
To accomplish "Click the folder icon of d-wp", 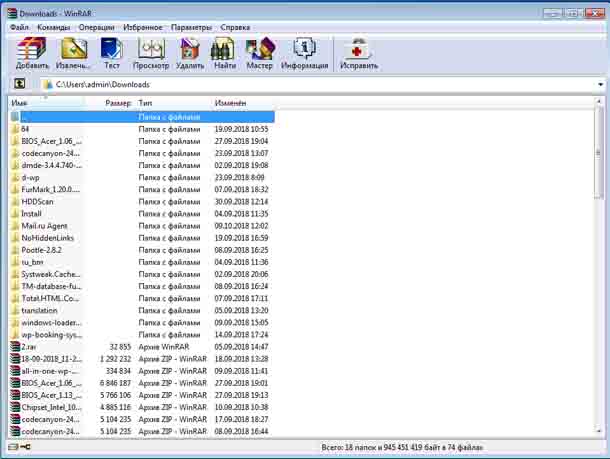I will pos(15,177).
